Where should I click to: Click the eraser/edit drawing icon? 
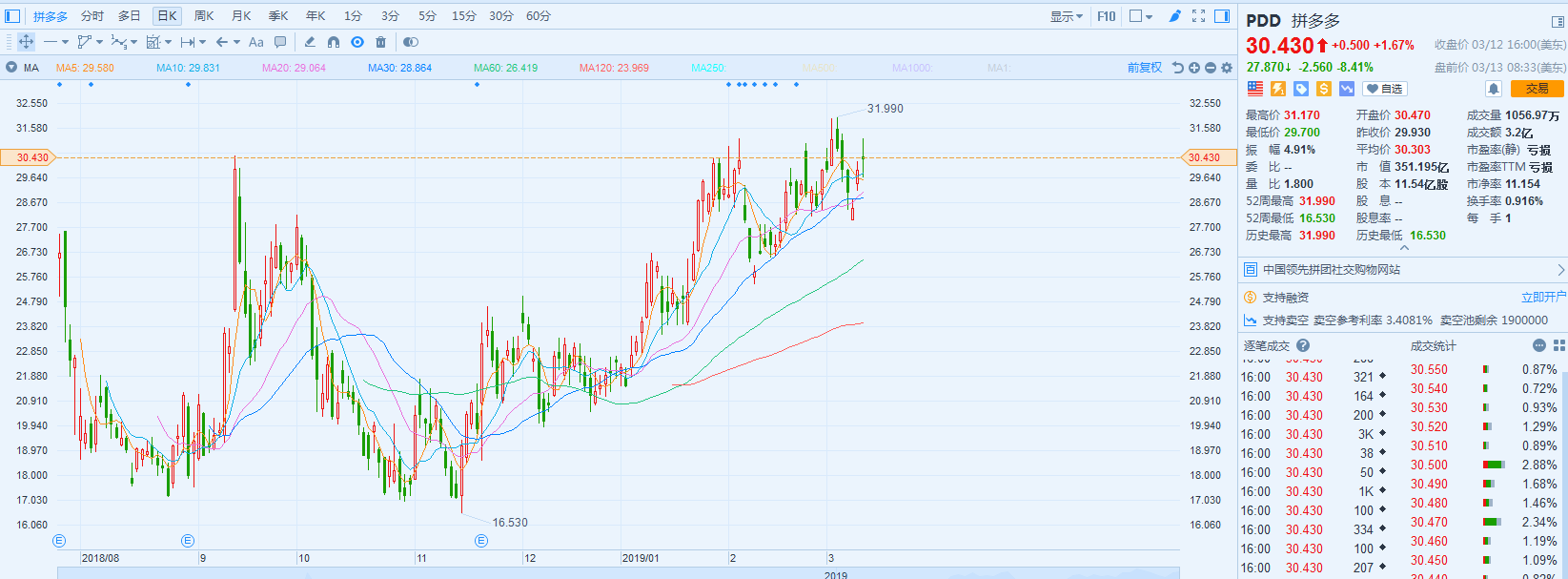[x=310, y=42]
